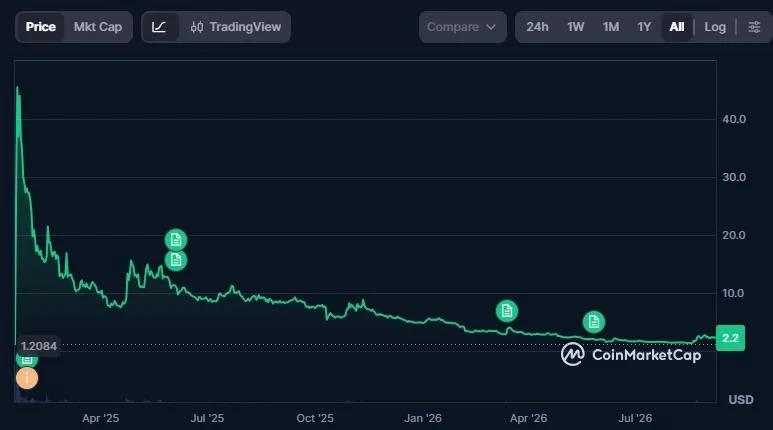Click the orange info marker icon

coord(27,378)
